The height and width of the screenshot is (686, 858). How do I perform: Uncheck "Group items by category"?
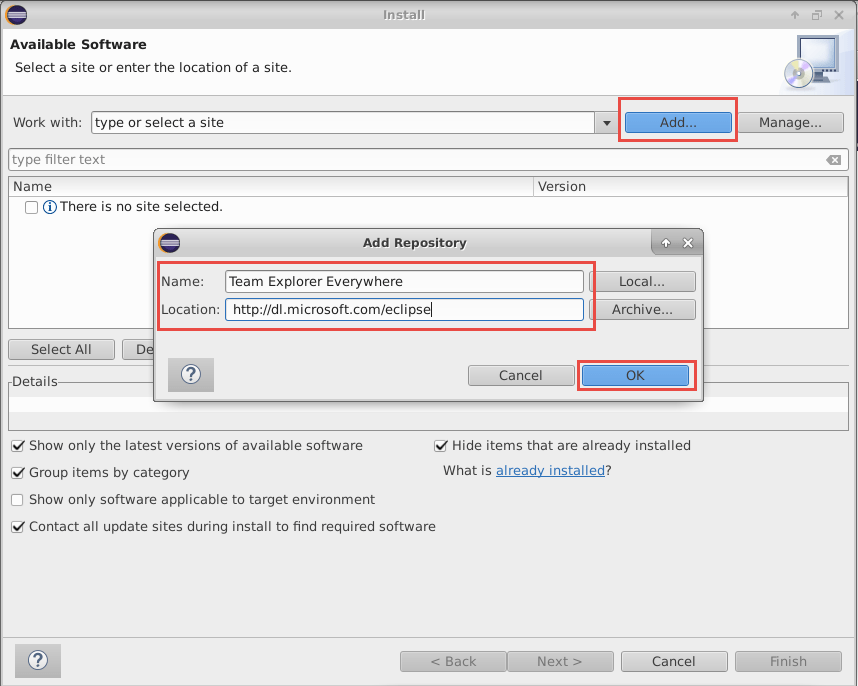(17, 472)
